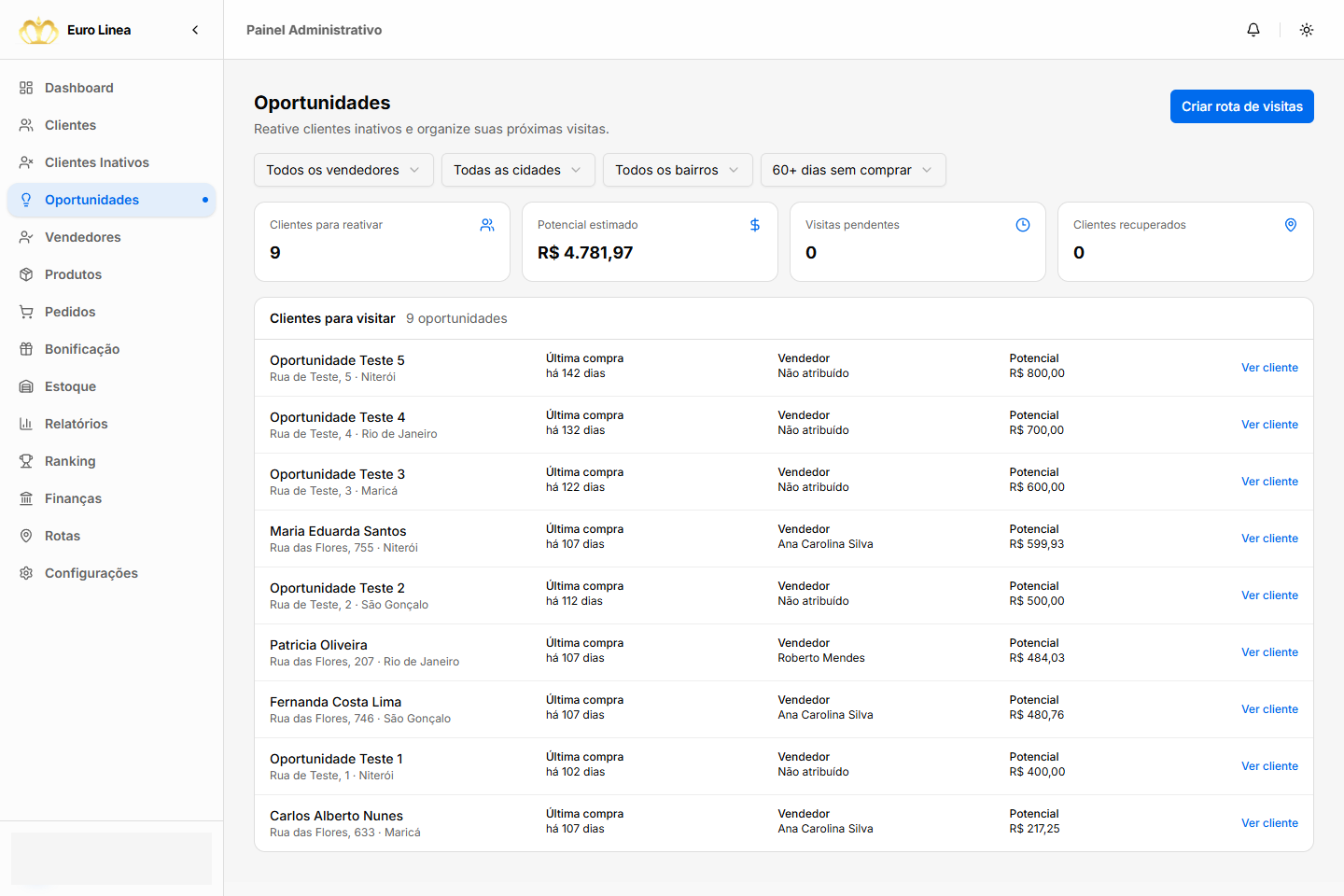Click the Clientes recuperados location pin icon

pyautogui.click(x=1291, y=225)
